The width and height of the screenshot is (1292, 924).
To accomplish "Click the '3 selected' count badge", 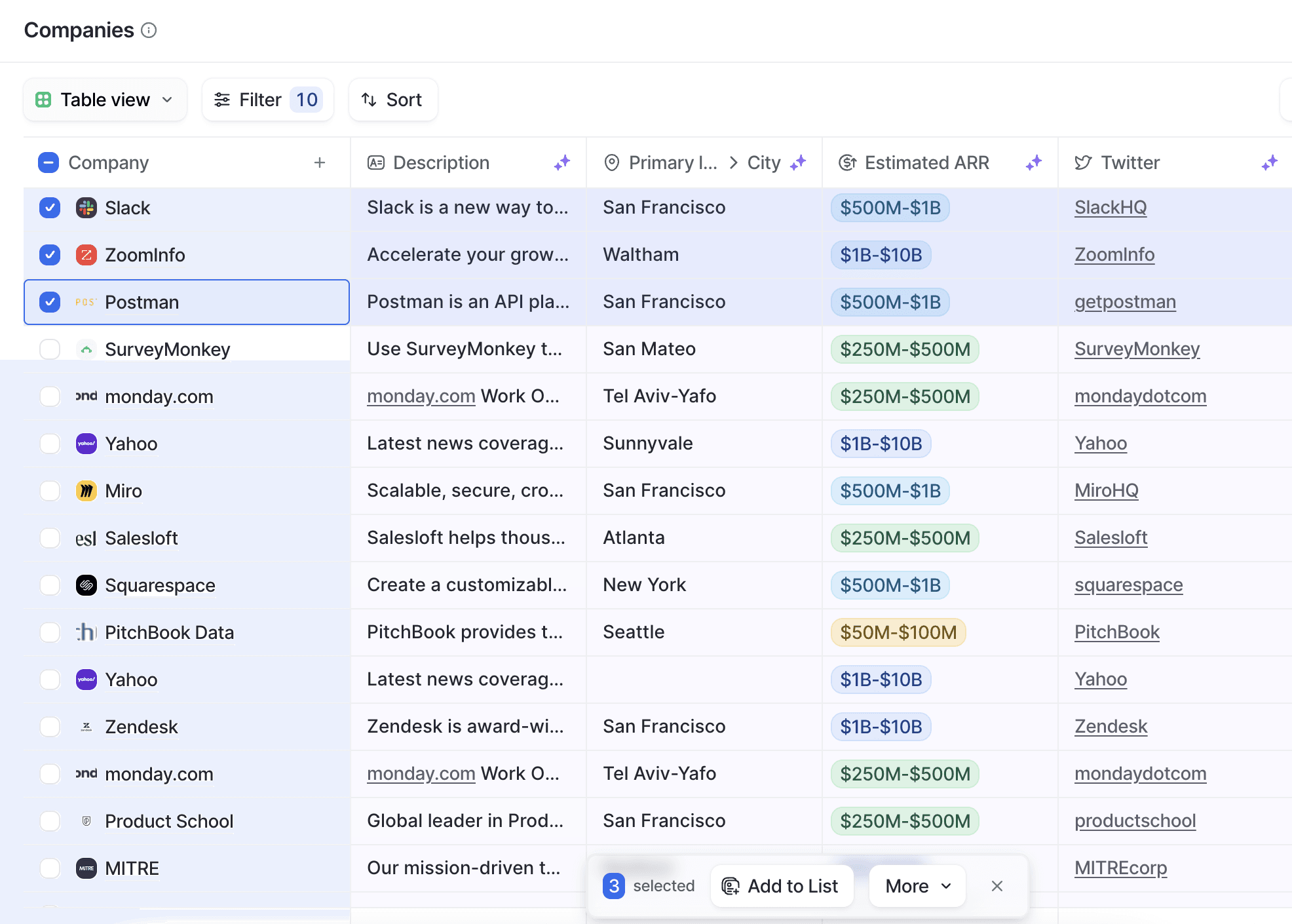I will click(x=614, y=886).
